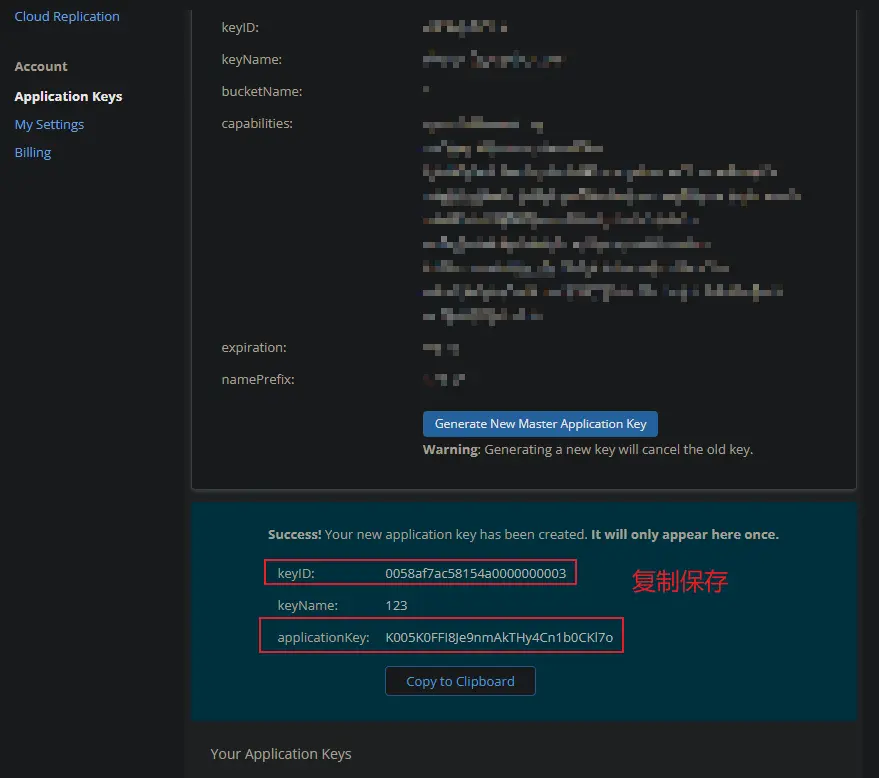Click the Account section heading
Screen dimensions: 879x778
(41, 66)
